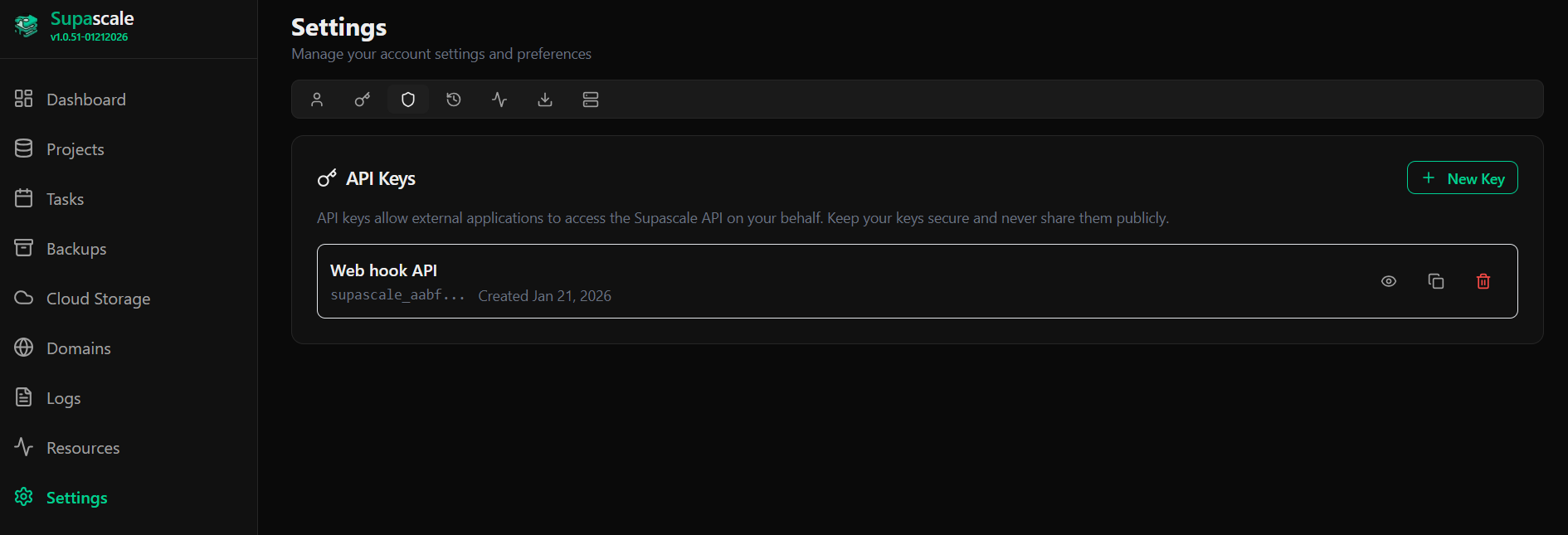Click the Supascale logo
This screenshot has width=1568, height=535.
(27, 26)
